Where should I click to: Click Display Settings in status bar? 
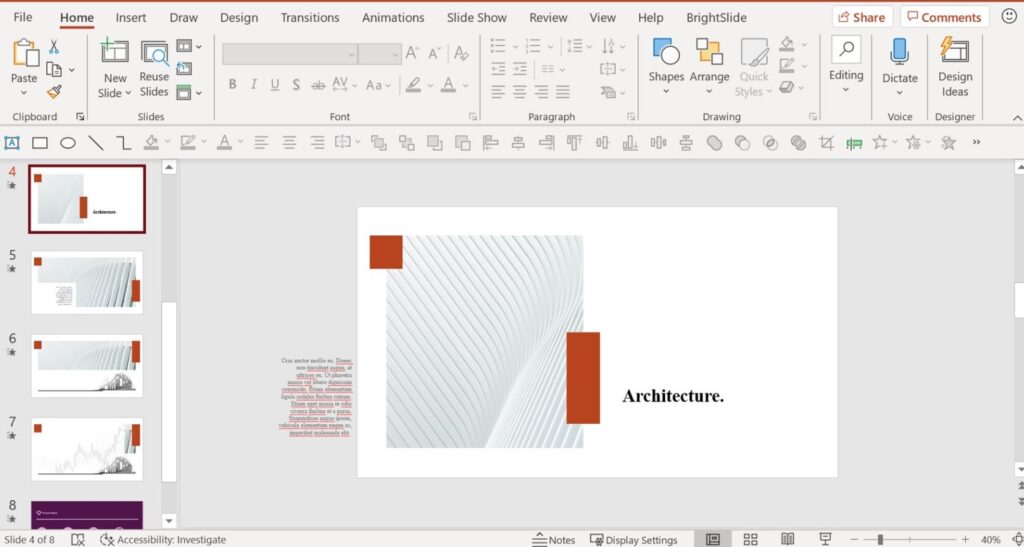633,540
